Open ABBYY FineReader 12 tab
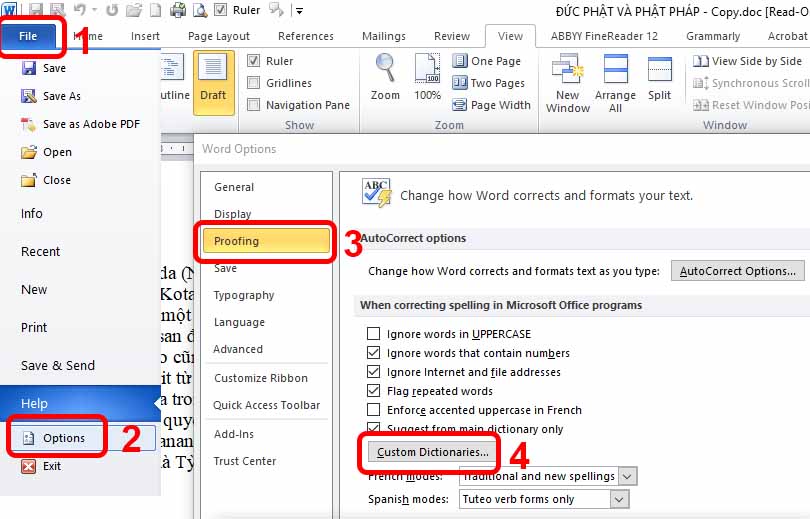The image size is (810, 519). coord(604,36)
